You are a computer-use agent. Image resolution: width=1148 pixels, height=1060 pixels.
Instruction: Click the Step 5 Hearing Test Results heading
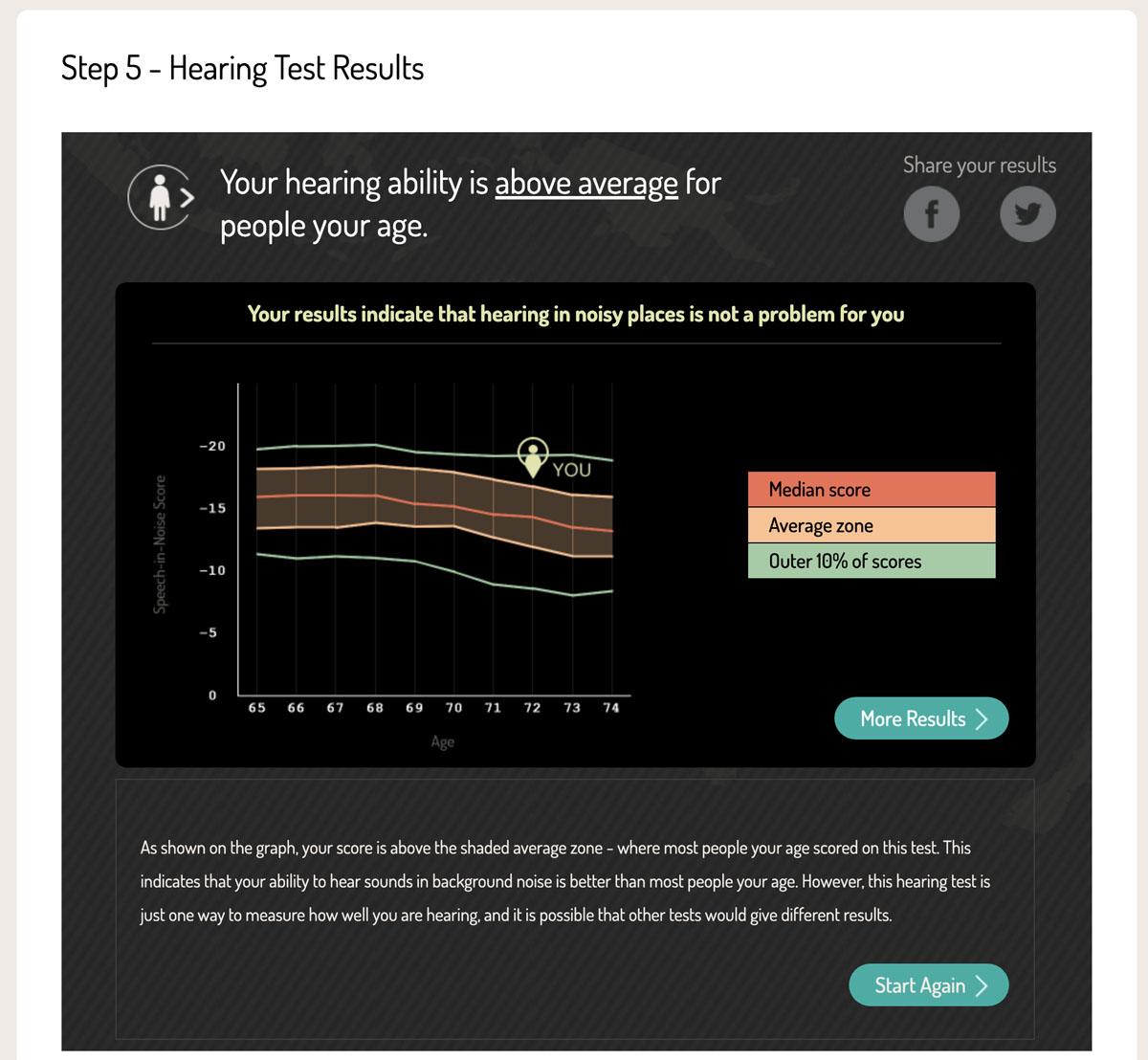[242, 69]
